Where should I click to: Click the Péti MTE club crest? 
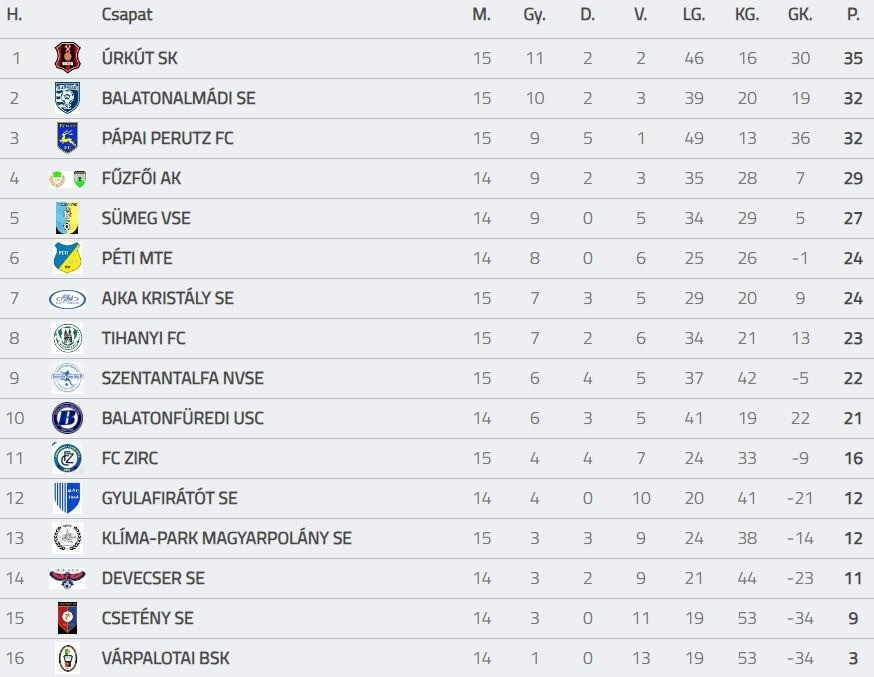[67, 258]
